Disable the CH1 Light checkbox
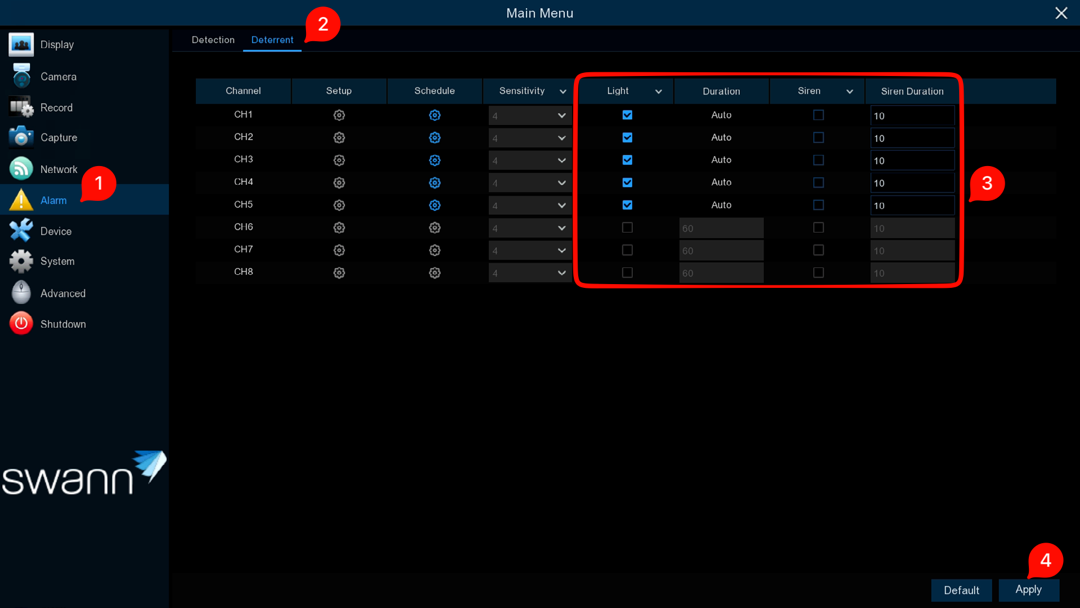The height and width of the screenshot is (608, 1080). pos(627,115)
